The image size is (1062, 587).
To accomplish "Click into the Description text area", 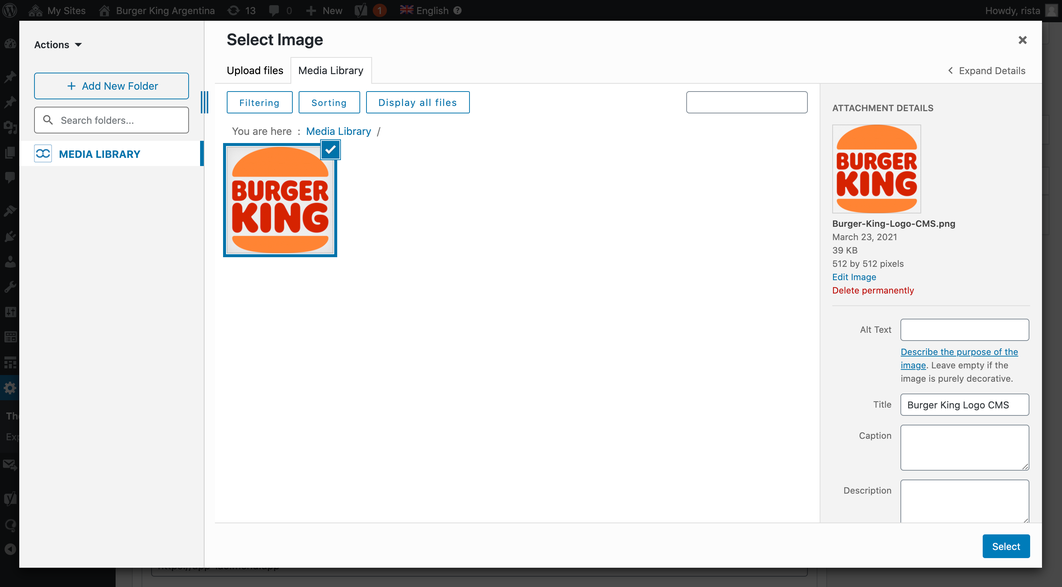I will 964,501.
